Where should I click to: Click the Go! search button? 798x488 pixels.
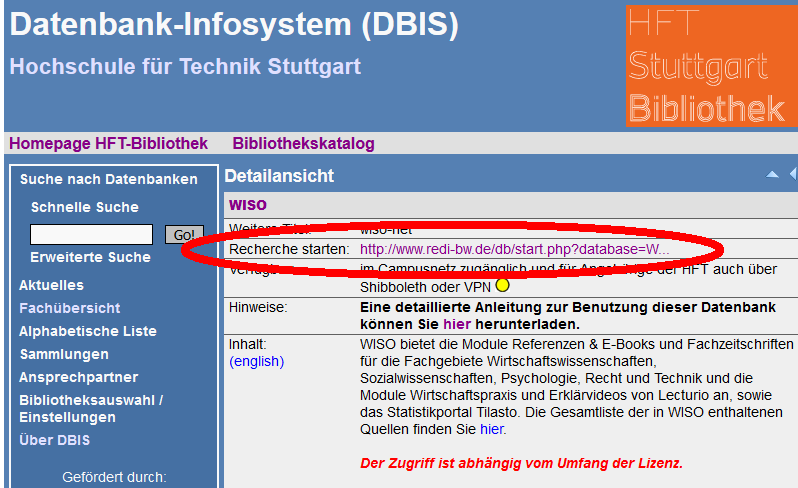(x=184, y=235)
